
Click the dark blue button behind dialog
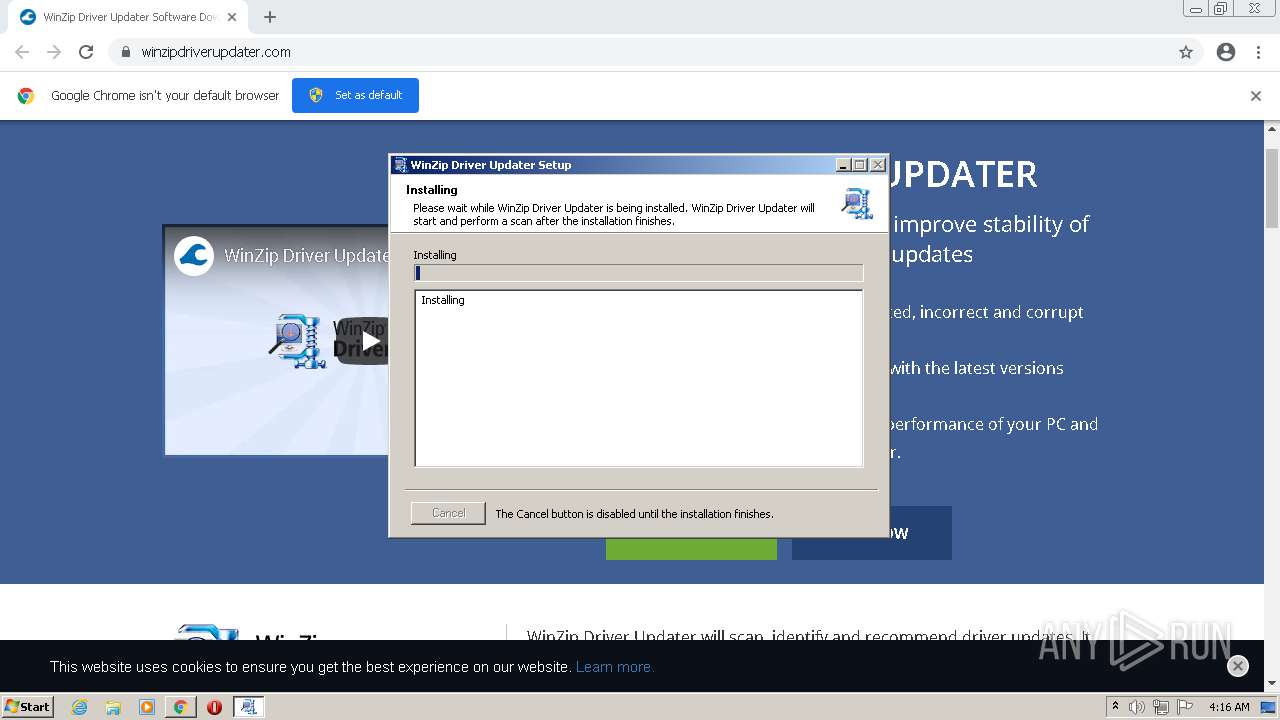(x=920, y=533)
